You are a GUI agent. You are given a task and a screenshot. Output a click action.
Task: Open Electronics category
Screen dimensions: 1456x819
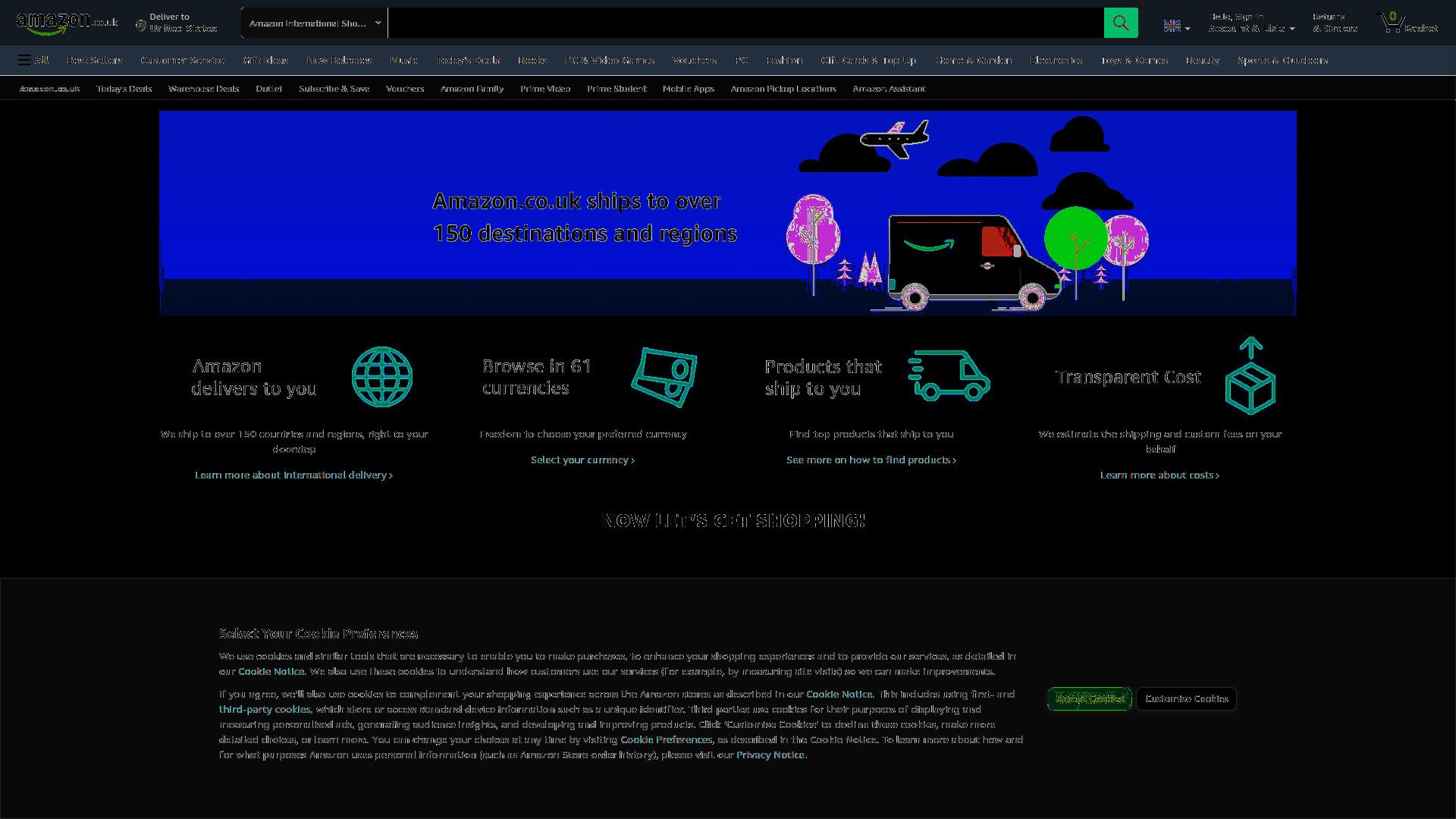[x=1056, y=60]
